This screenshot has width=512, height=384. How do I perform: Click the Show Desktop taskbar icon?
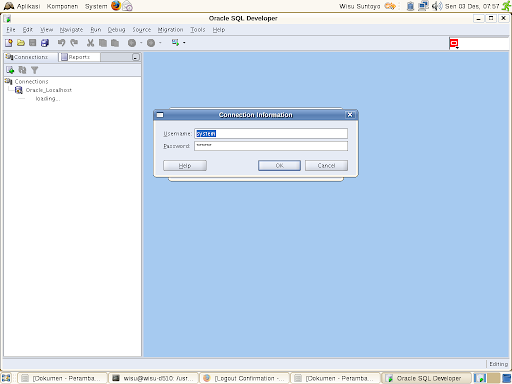[x=6, y=378]
